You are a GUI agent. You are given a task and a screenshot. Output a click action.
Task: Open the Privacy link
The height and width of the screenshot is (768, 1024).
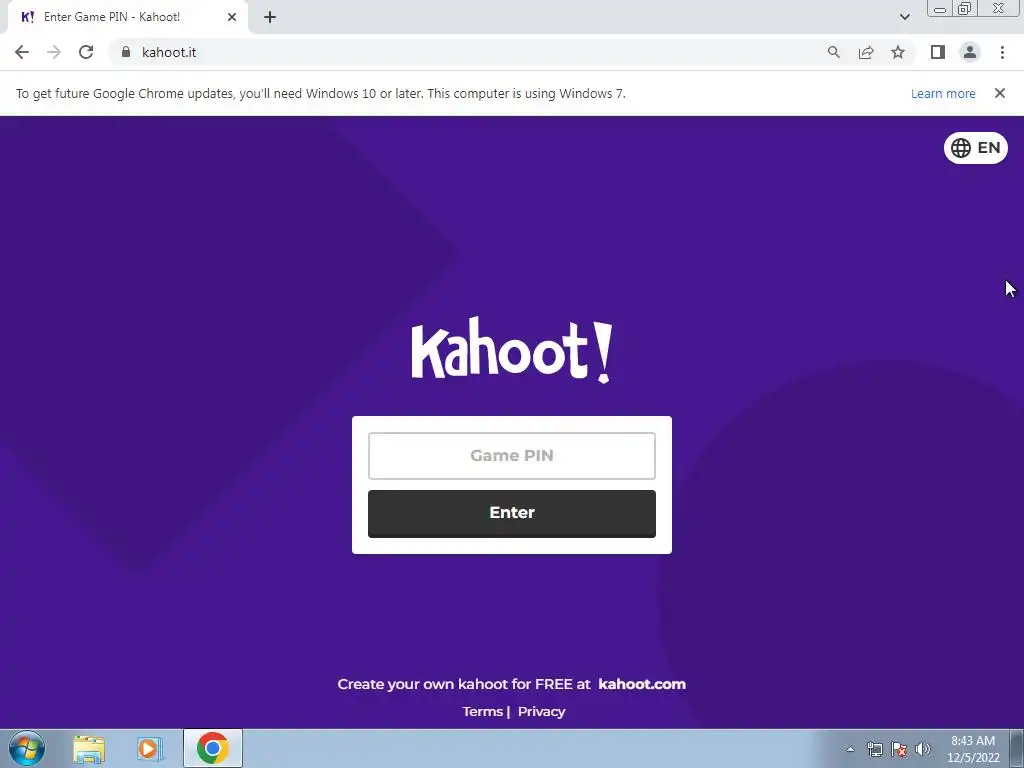pyautogui.click(x=541, y=711)
